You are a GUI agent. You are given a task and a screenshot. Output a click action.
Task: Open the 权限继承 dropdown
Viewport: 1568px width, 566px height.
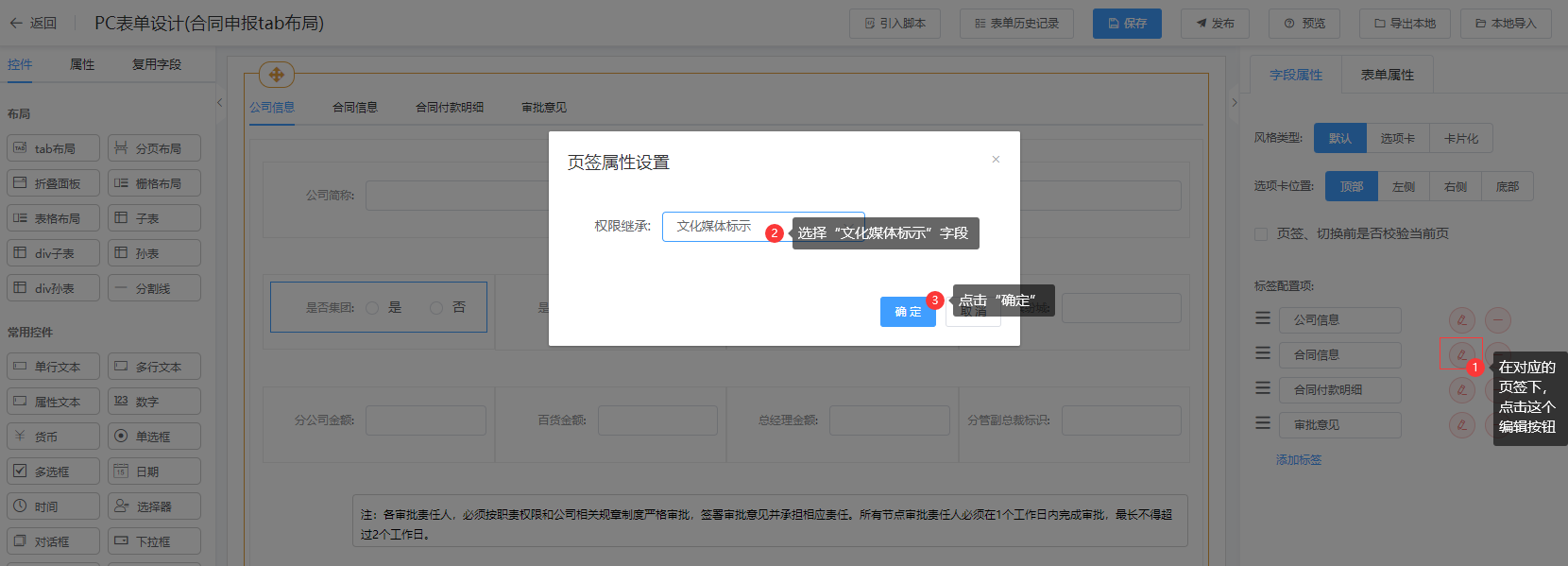(x=762, y=227)
